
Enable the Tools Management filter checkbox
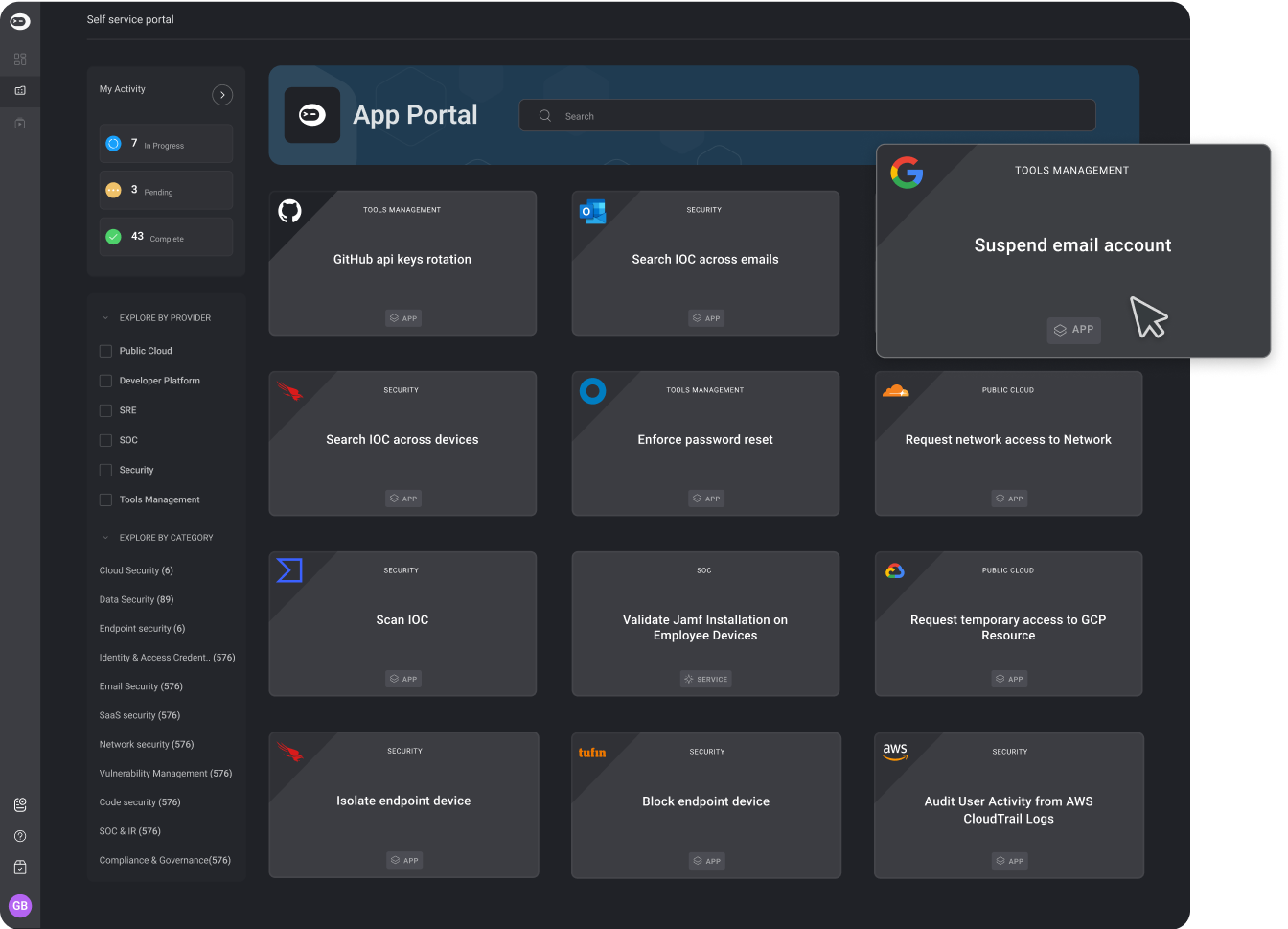(105, 499)
